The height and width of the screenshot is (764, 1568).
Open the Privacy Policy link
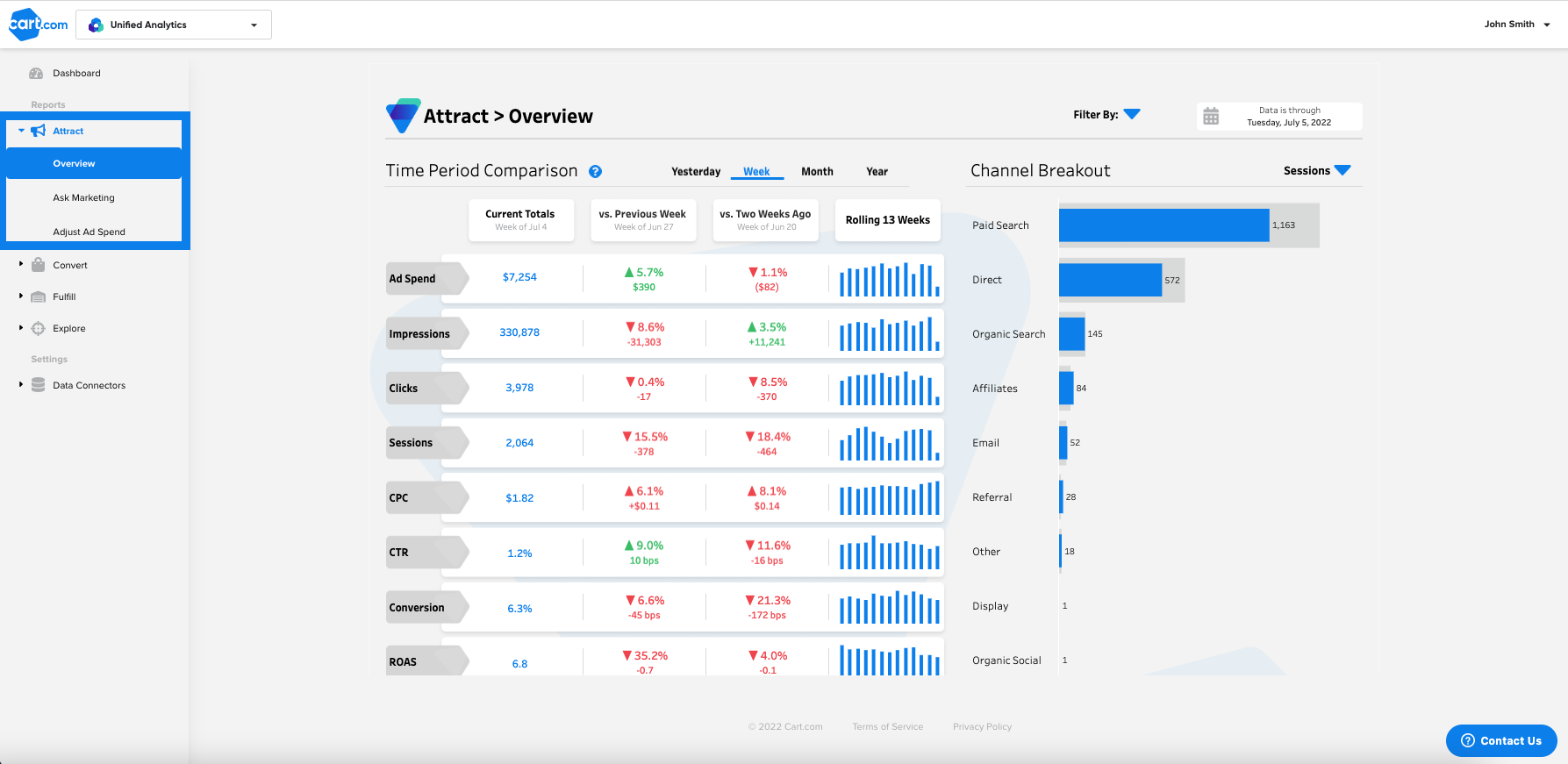click(x=982, y=727)
